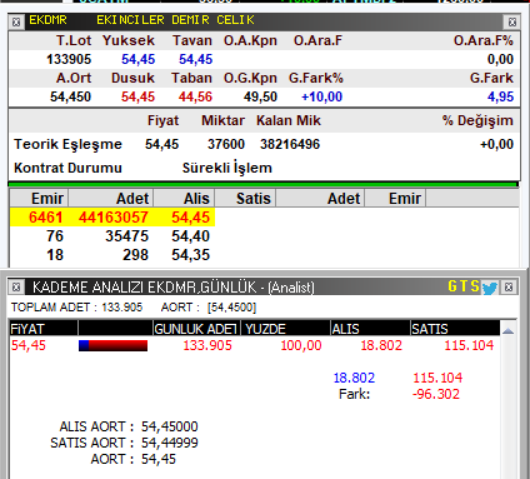Click order count 6461
530x479 pixels.
tap(46, 217)
